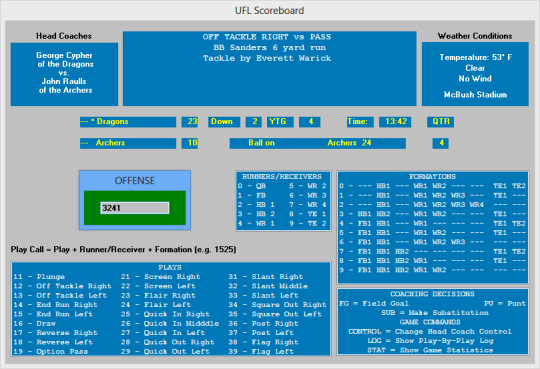Click play '25 - Quick In Right'
The height and width of the screenshot is (369, 540).
pyautogui.click(x=165, y=314)
